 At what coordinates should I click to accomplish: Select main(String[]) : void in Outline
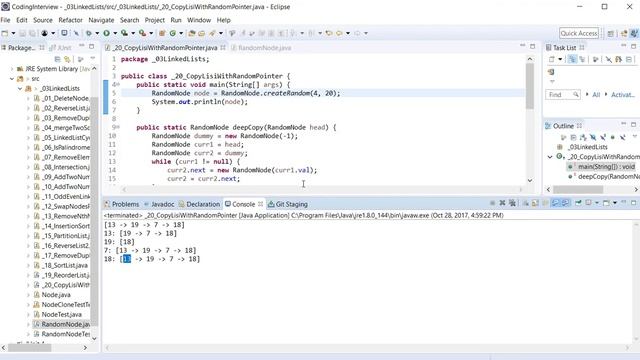pos(606,167)
